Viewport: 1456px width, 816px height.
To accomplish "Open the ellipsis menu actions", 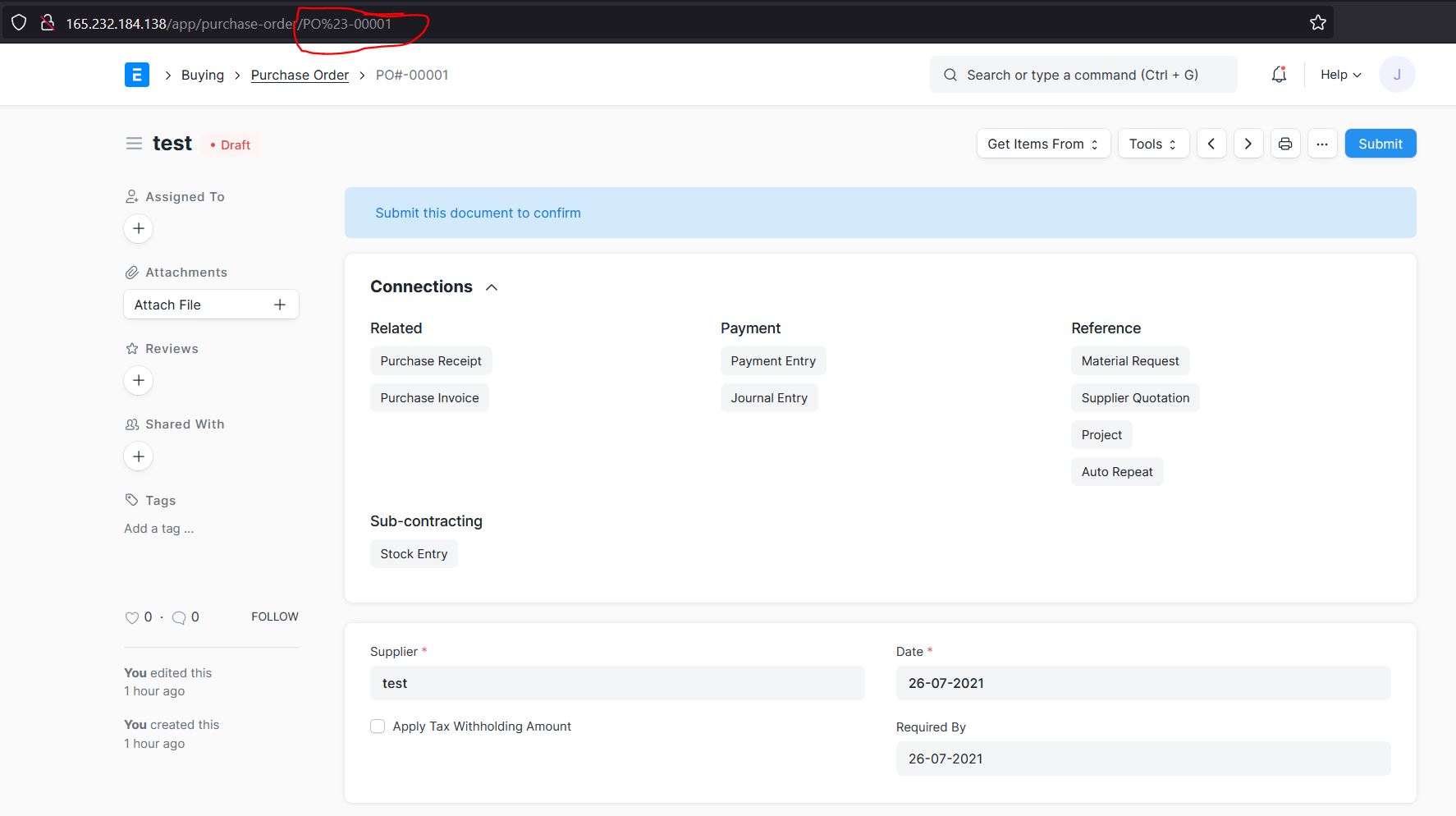I will coord(1322,143).
